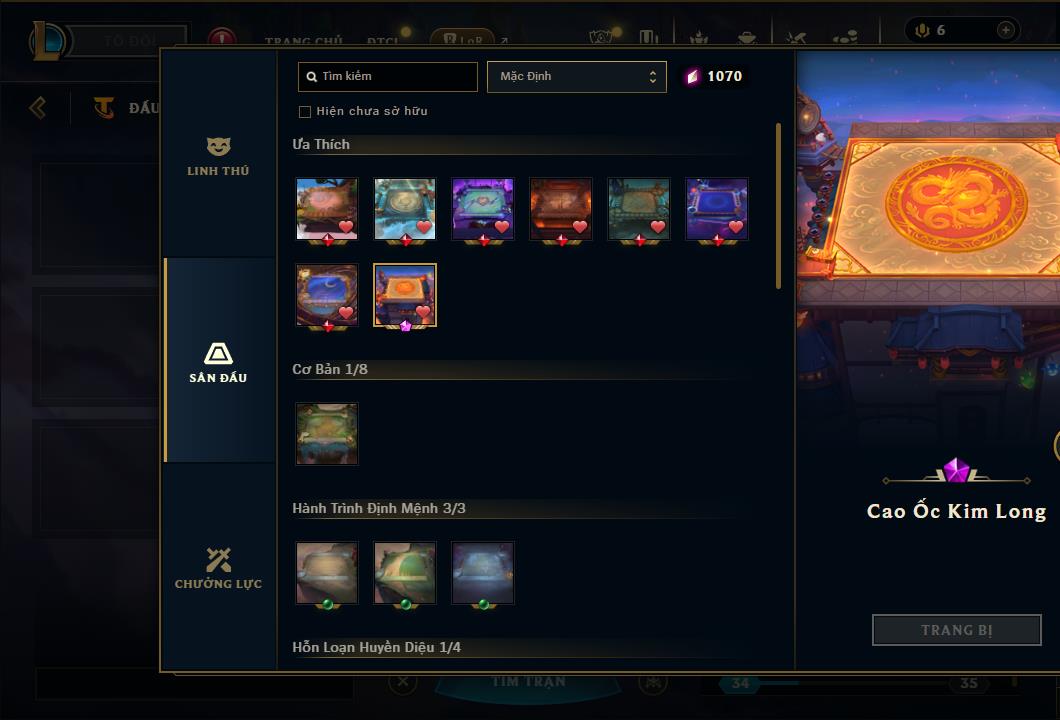Open the Chưởng Lực tab

(x=218, y=568)
